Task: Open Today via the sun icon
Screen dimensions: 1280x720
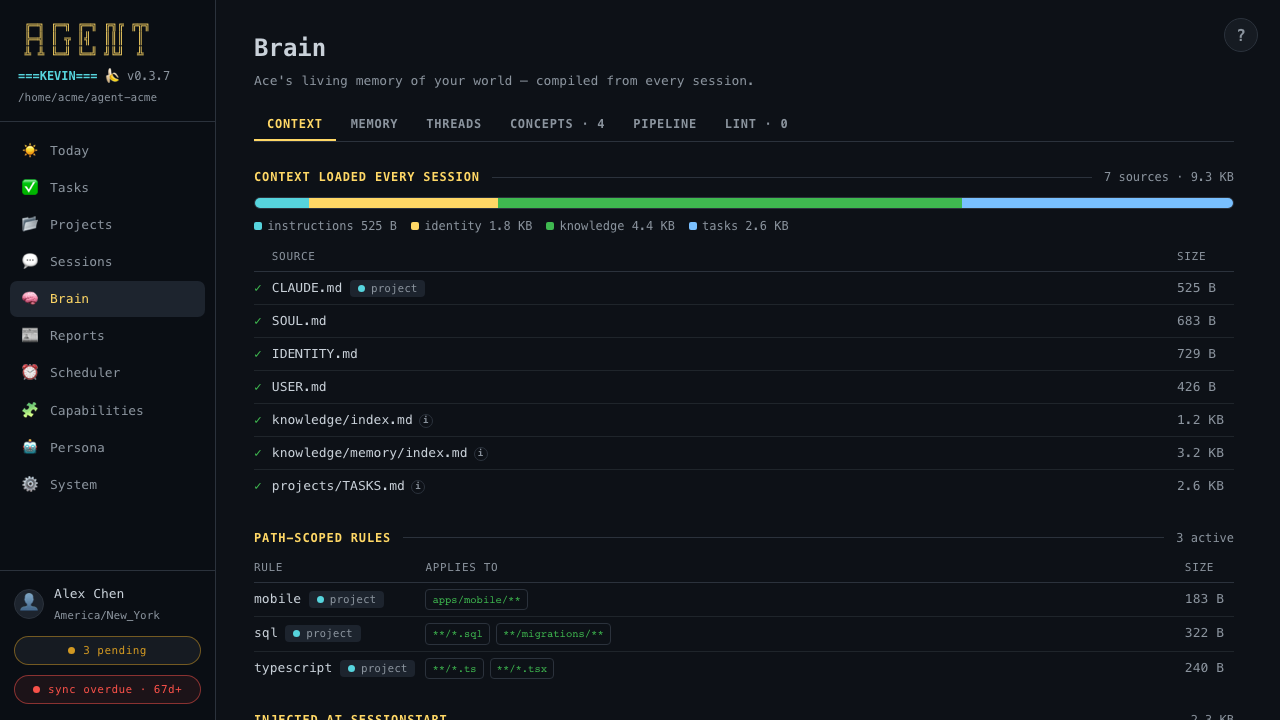Action: pyautogui.click(x=30, y=150)
